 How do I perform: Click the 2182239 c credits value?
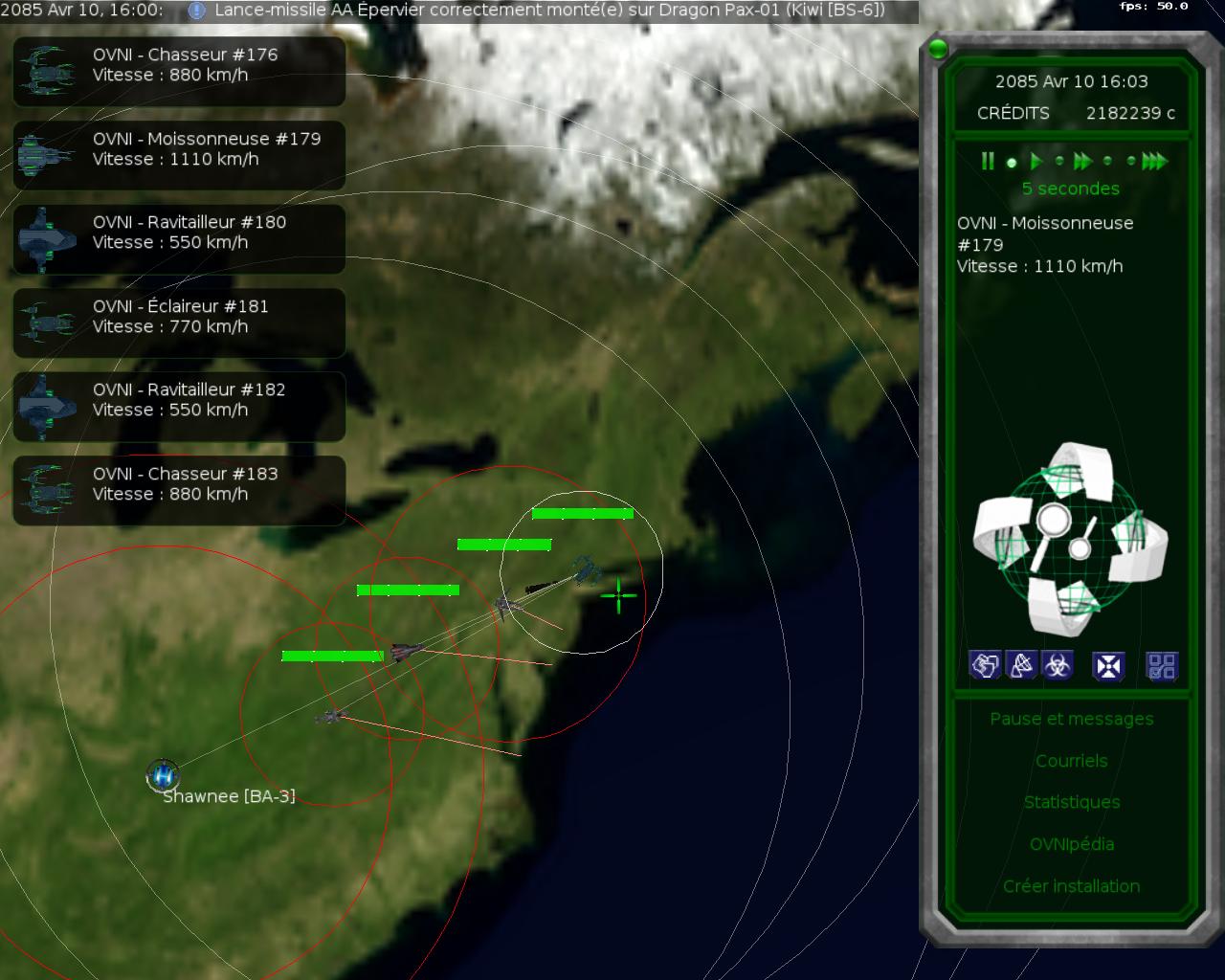point(1130,113)
